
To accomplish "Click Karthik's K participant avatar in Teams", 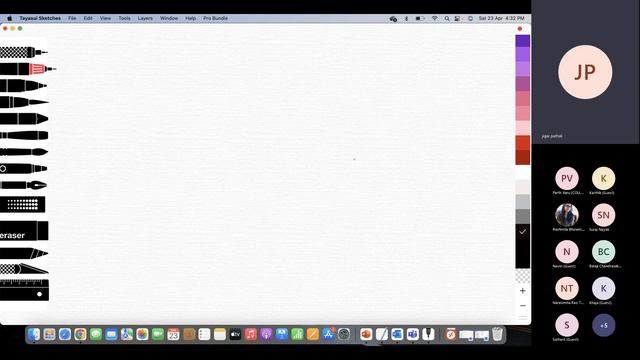I will coord(603,178).
